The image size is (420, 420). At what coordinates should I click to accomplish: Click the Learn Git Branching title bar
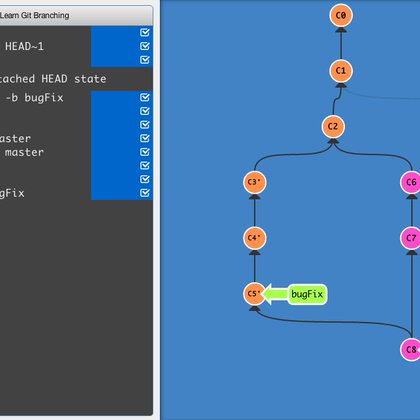(x=76, y=15)
